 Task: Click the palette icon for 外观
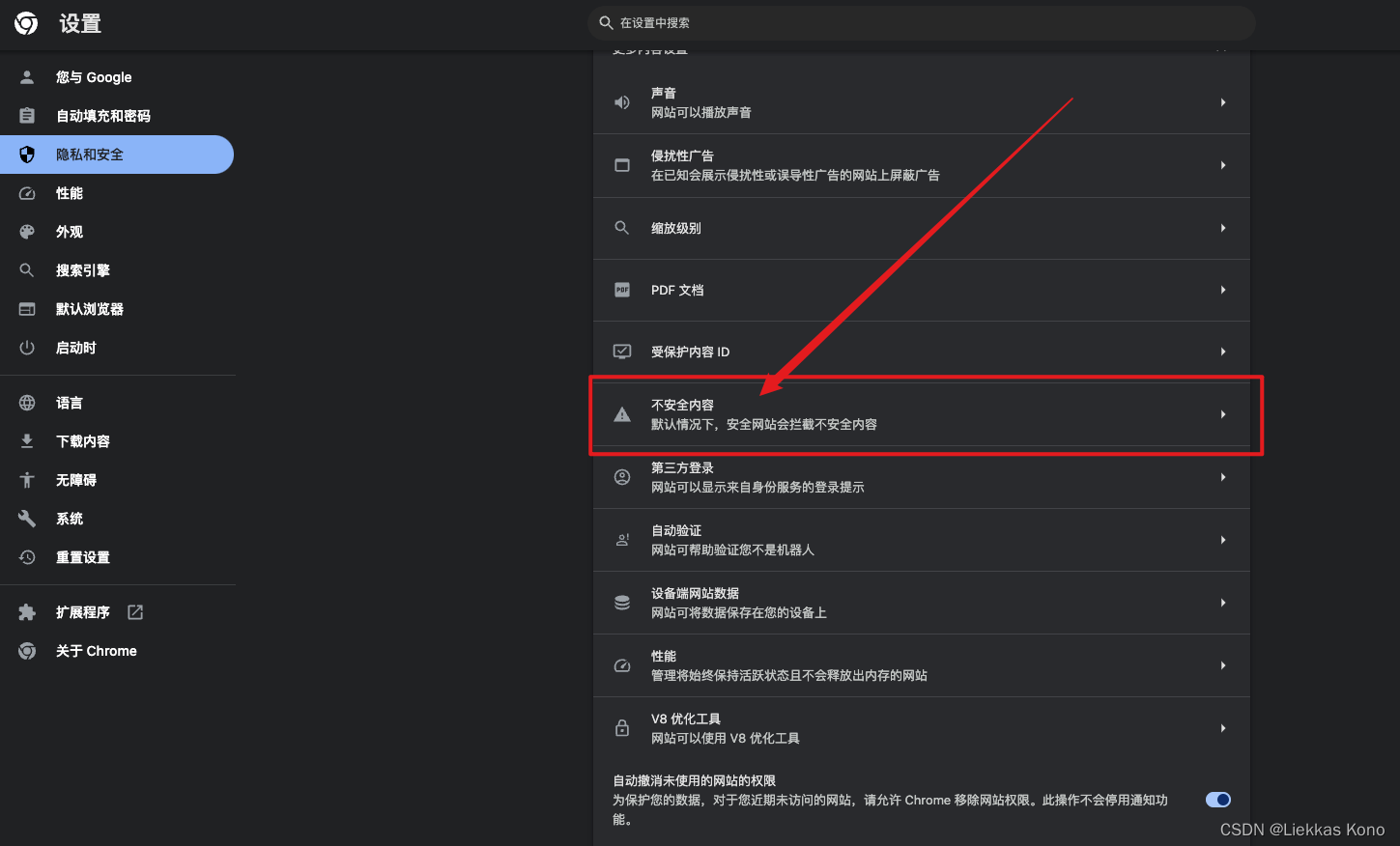pos(27,232)
